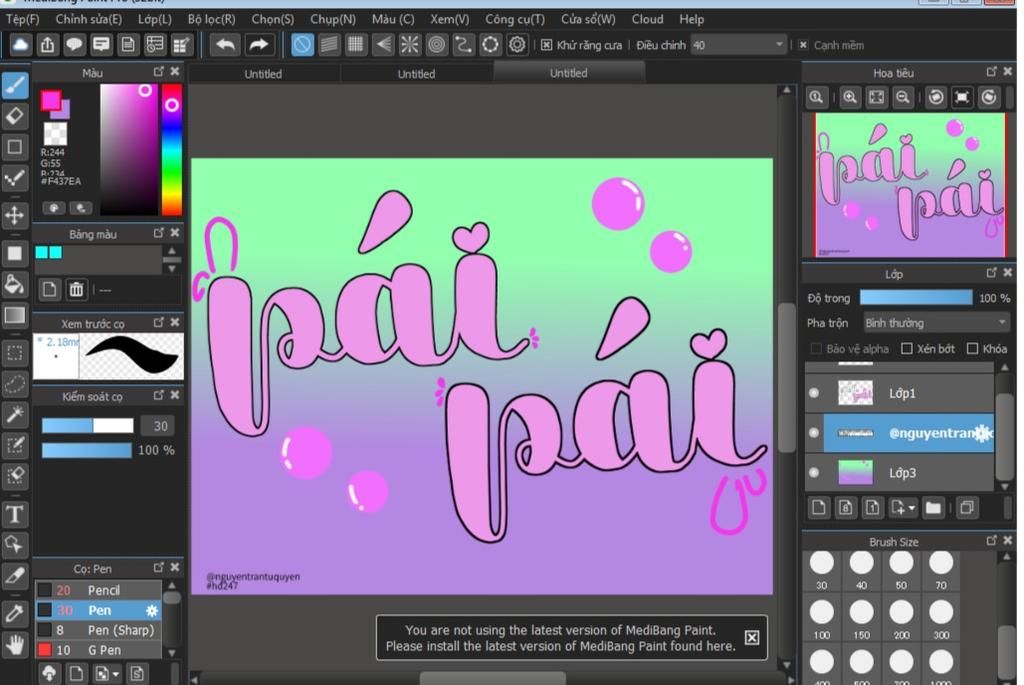
Task: Hide the @nguyentran layer visibility
Action: click(x=814, y=432)
